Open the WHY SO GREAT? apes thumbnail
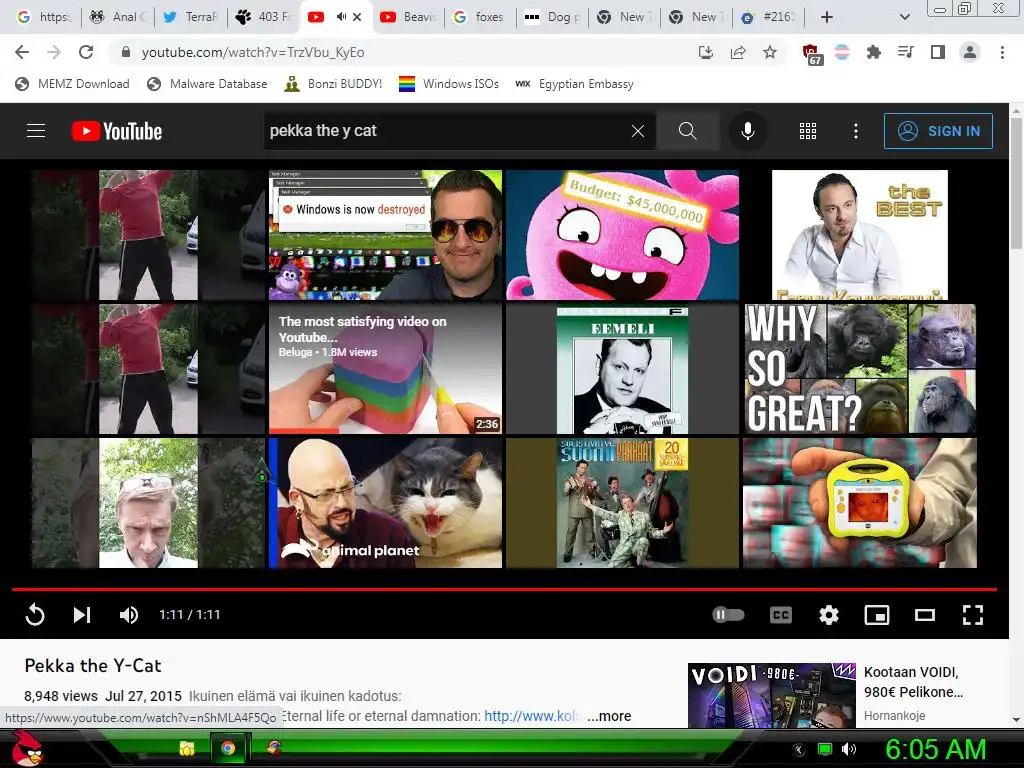The width and height of the screenshot is (1024, 768). coord(860,369)
